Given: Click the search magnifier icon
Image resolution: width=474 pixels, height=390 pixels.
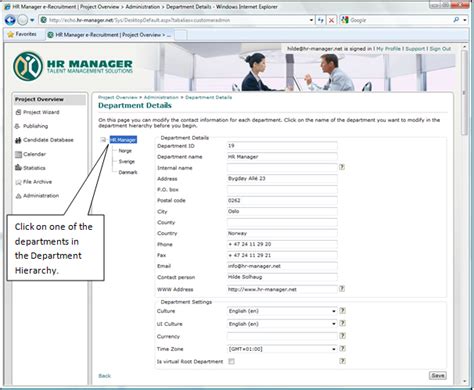Looking at the screenshot, I should click(x=456, y=20).
